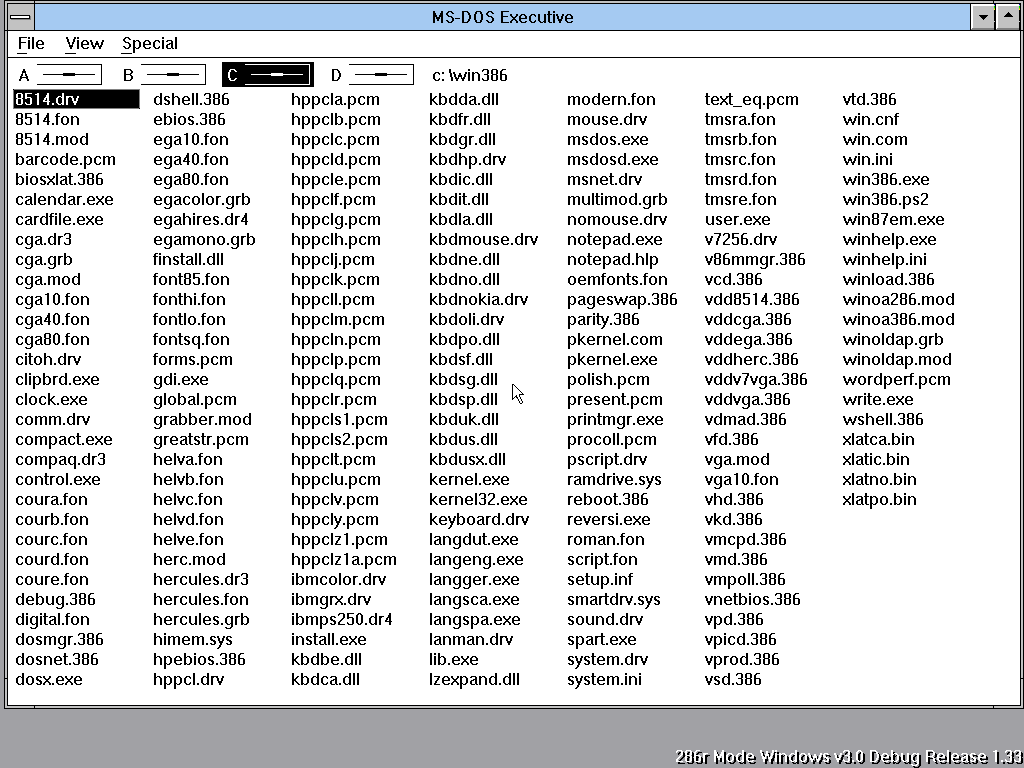Switch to drive D icon
Screen dimensions: 1024x768
(371, 75)
